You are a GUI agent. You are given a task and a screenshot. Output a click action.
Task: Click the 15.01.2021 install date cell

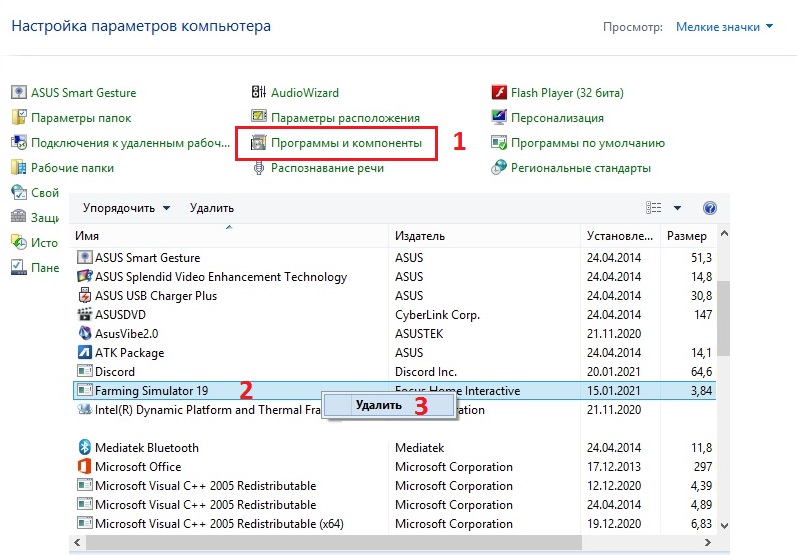tap(614, 390)
